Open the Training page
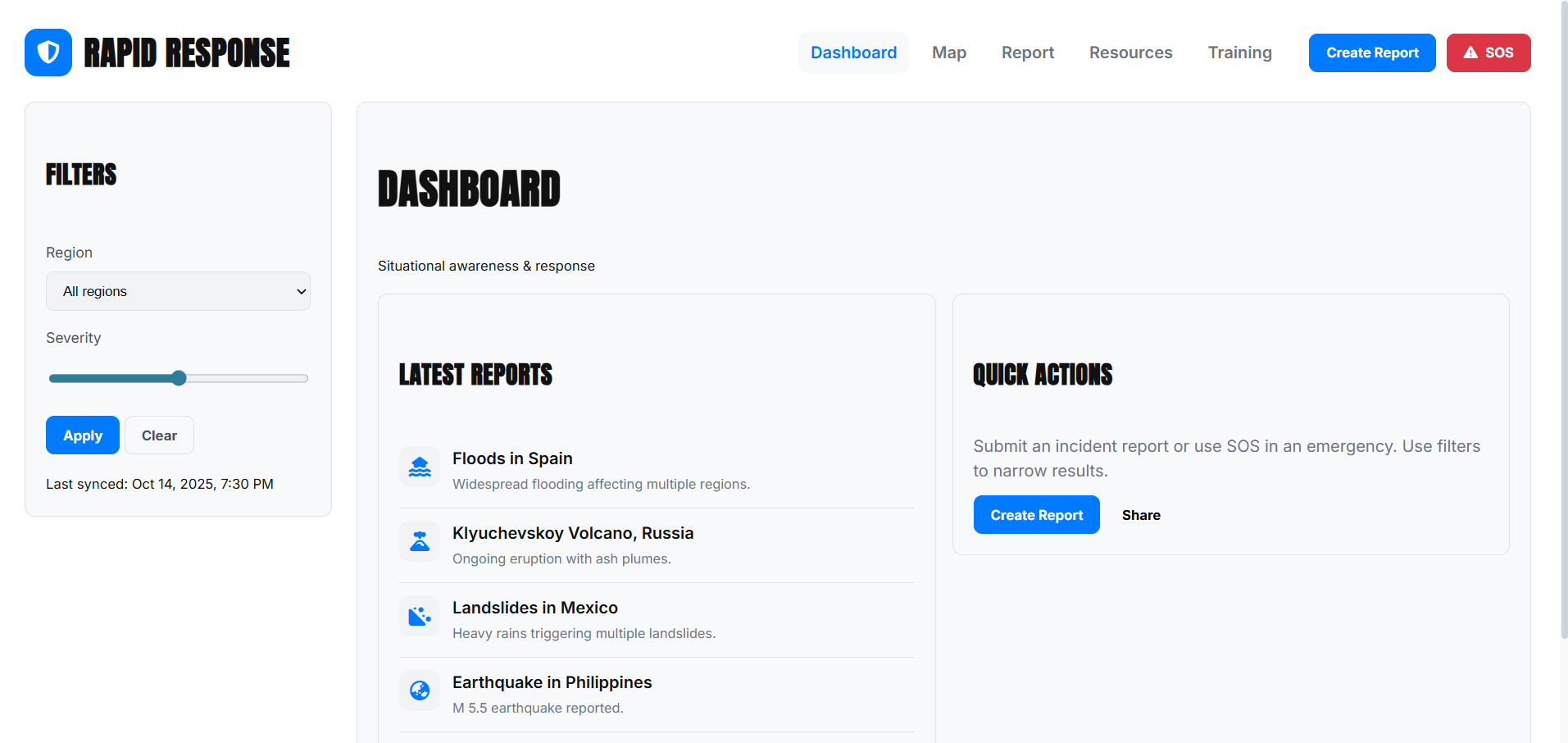Viewport: 1568px width, 743px height. pos(1239,52)
